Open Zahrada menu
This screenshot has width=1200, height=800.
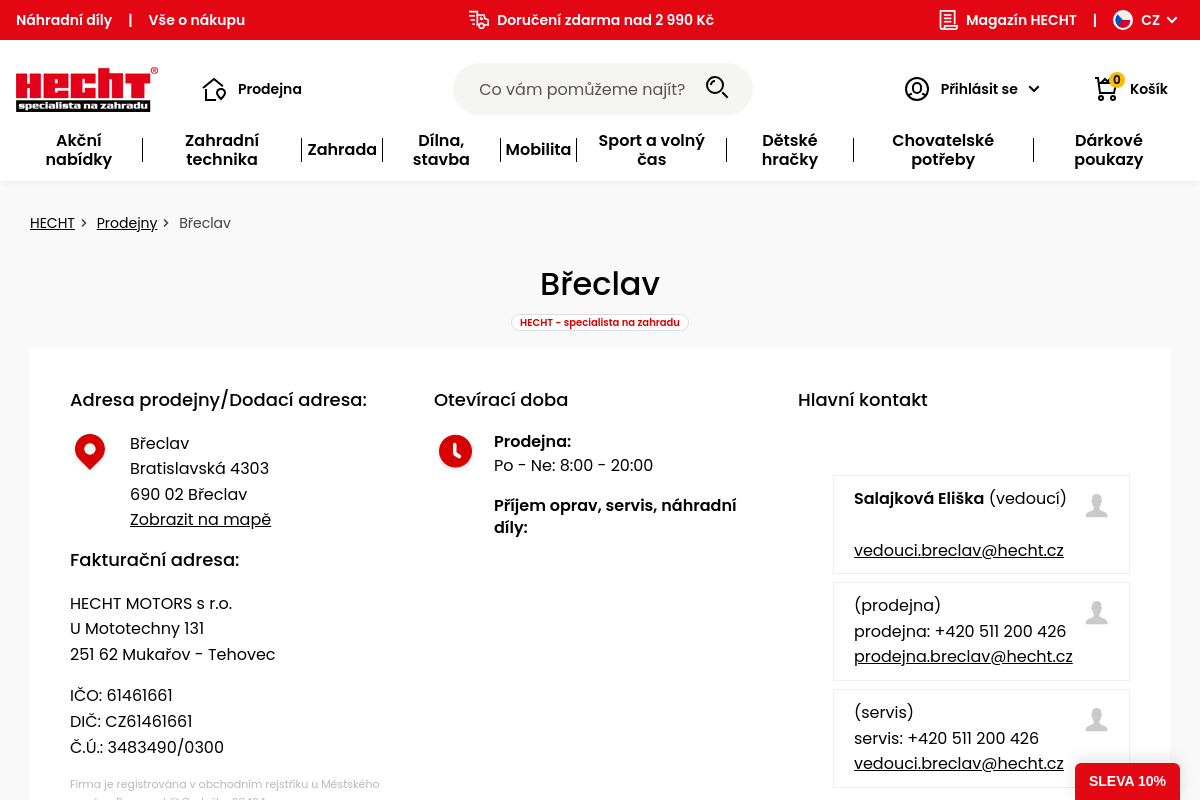point(342,150)
